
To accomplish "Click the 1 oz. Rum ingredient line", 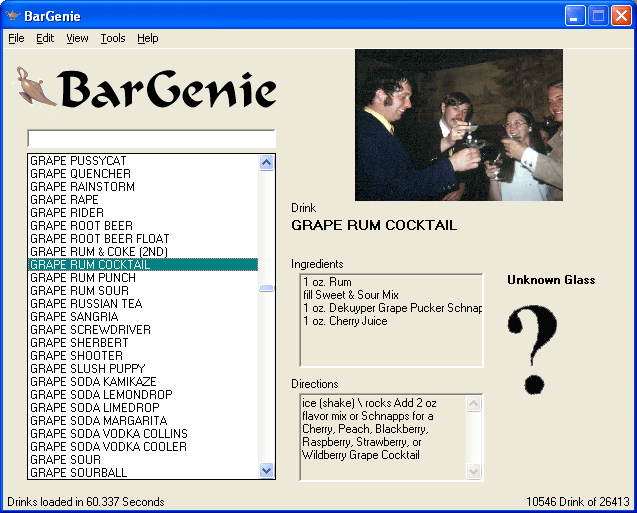I will pyautogui.click(x=327, y=282).
